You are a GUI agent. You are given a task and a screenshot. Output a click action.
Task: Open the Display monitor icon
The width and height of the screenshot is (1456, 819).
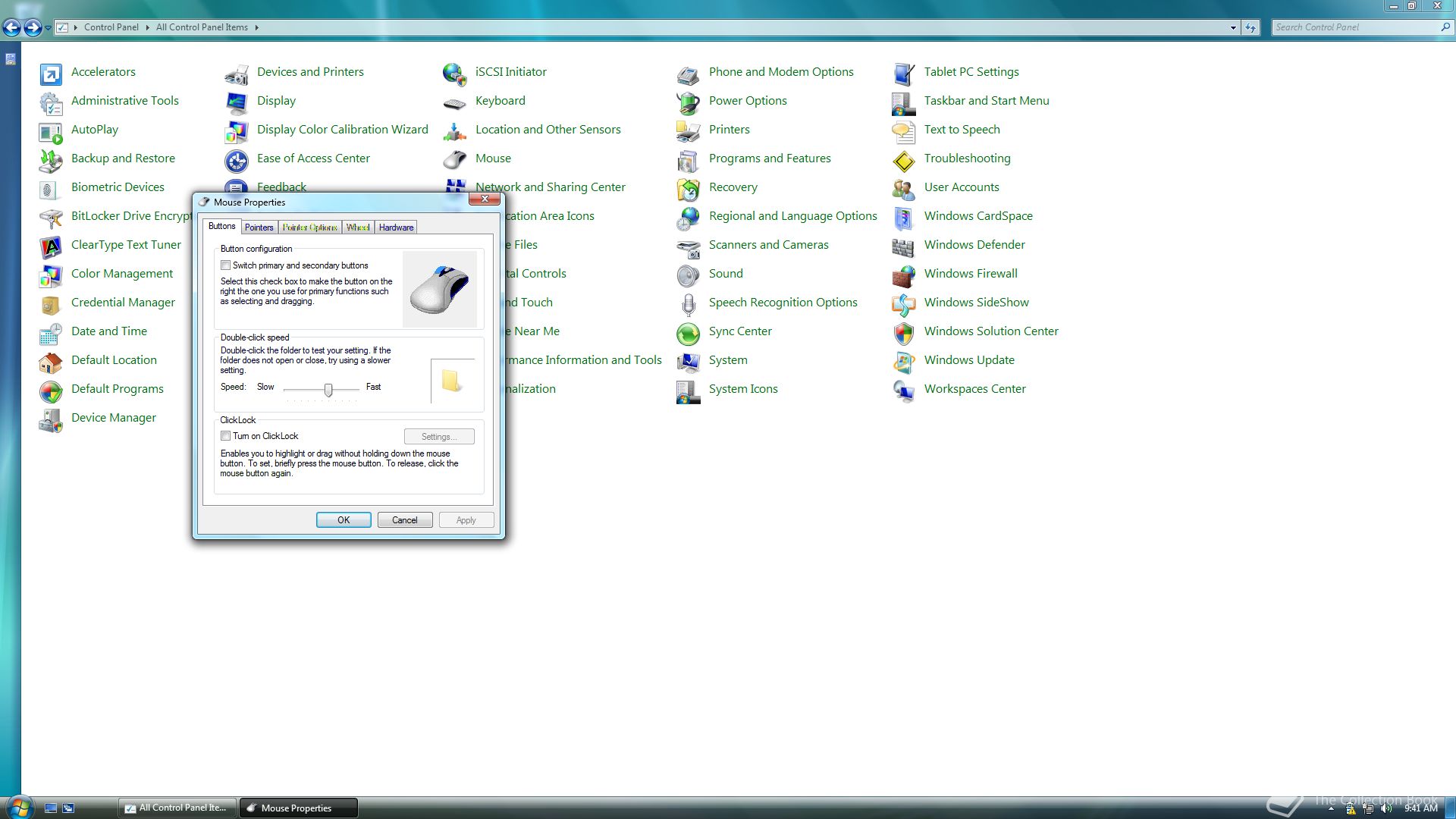pyautogui.click(x=237, y=102)
